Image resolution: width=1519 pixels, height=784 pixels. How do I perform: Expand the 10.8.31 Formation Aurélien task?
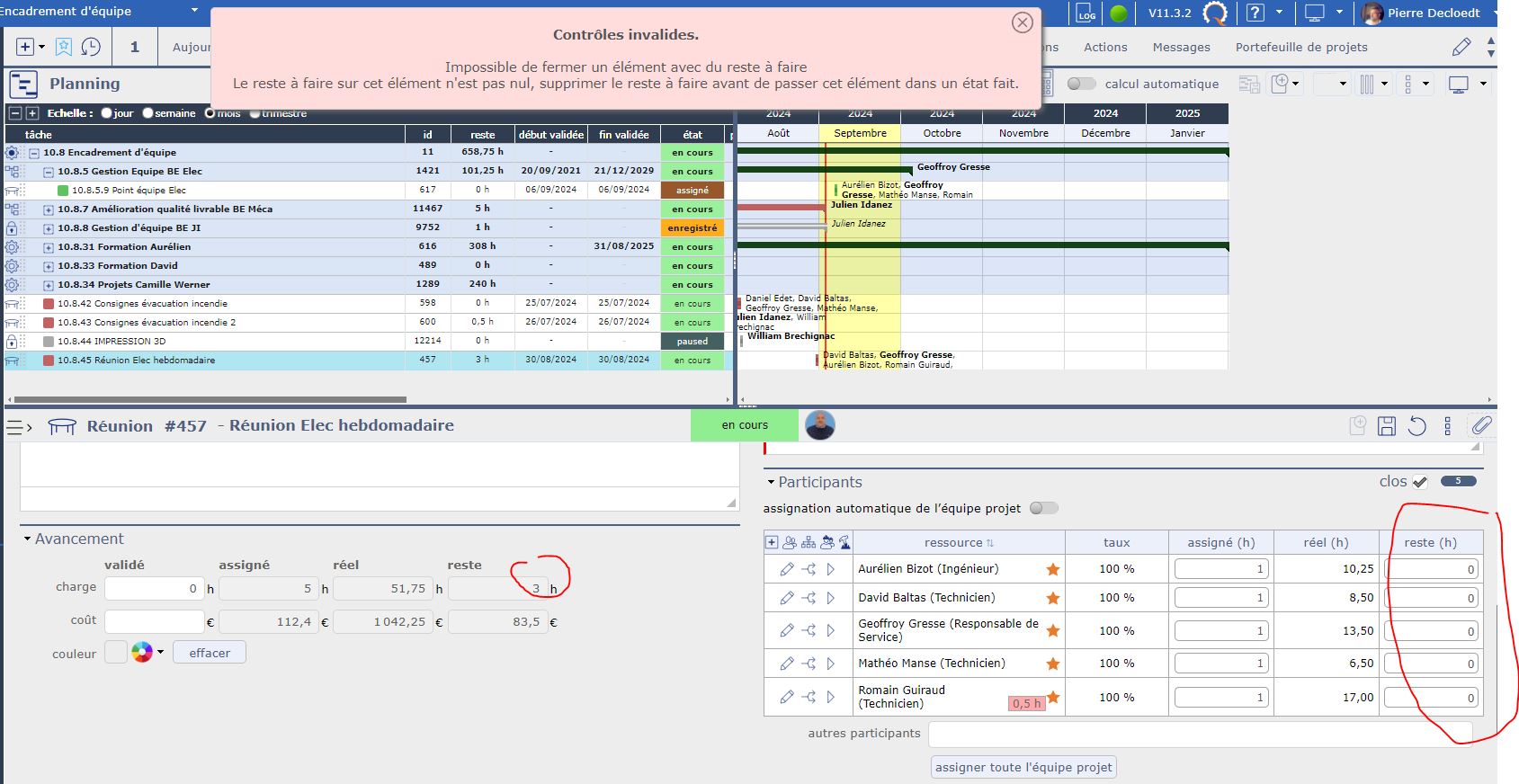click(49, 247)
